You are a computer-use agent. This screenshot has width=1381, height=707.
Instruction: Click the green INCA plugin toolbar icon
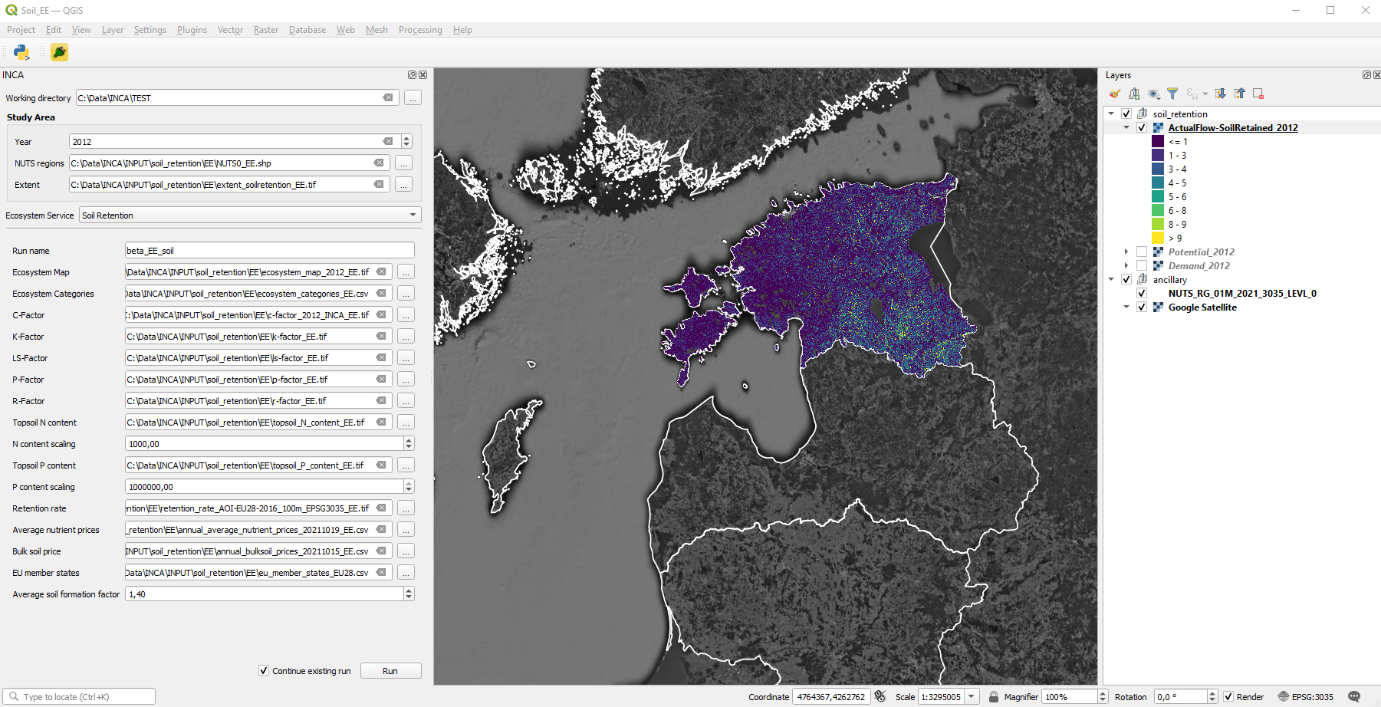point(59,52)
